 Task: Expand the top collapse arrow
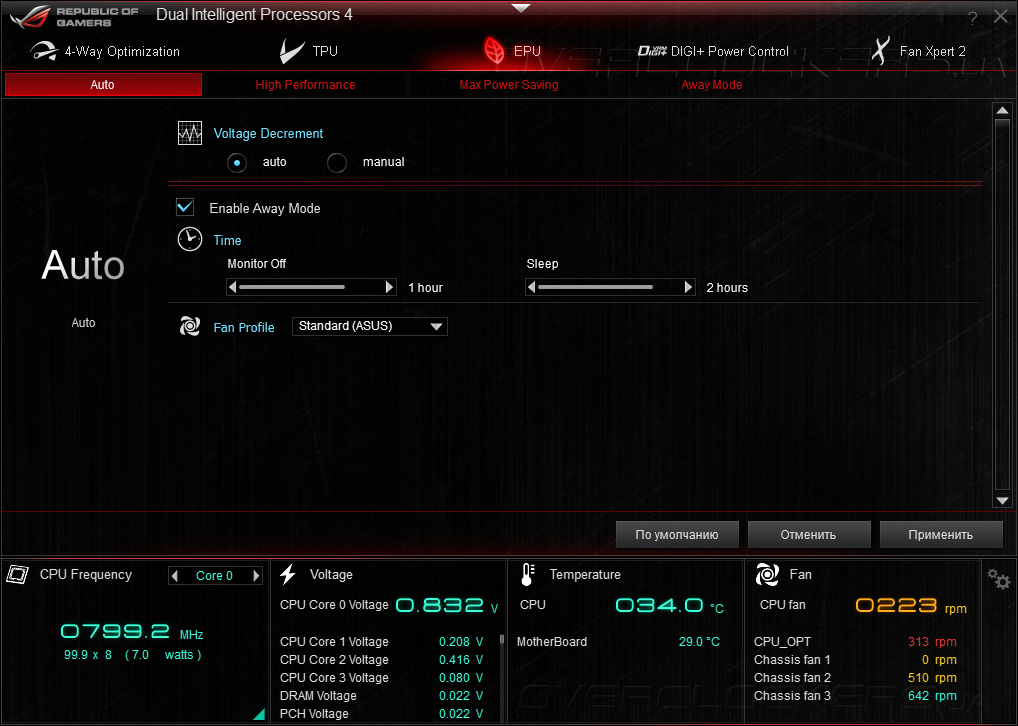tap(521, 8)
